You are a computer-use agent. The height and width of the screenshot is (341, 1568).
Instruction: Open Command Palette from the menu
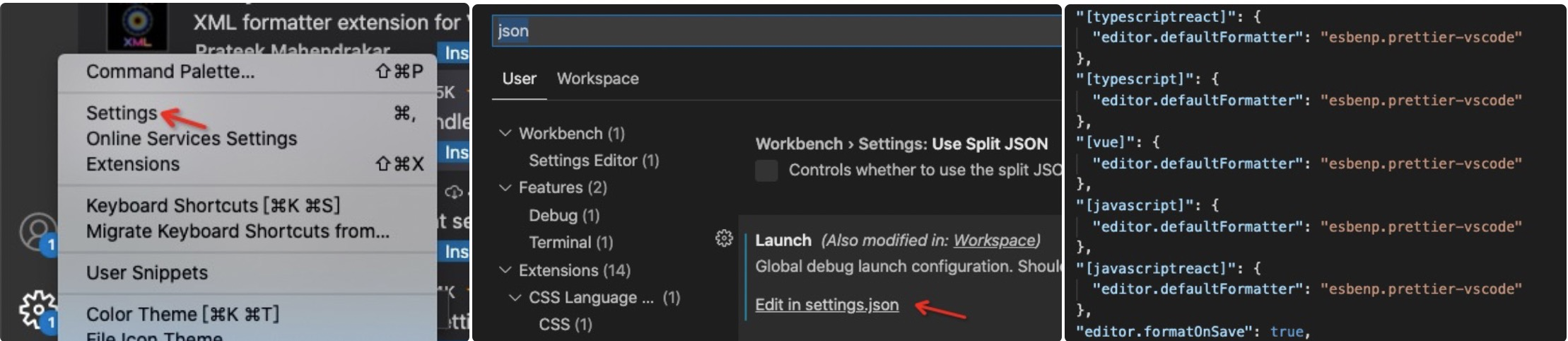point(170,71)
